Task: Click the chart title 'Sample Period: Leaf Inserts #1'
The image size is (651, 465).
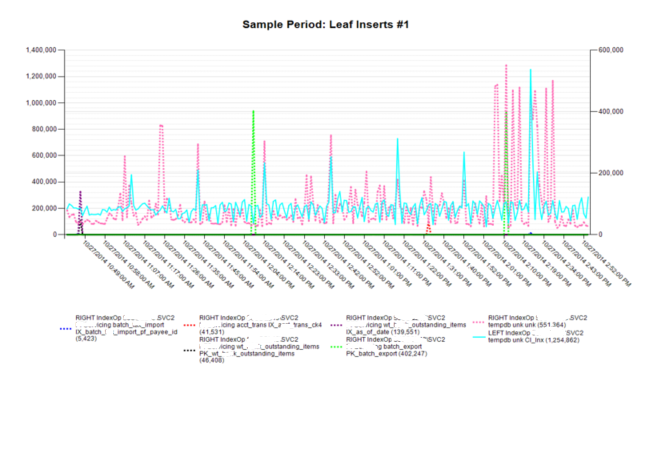Action: tap(326, 24)
